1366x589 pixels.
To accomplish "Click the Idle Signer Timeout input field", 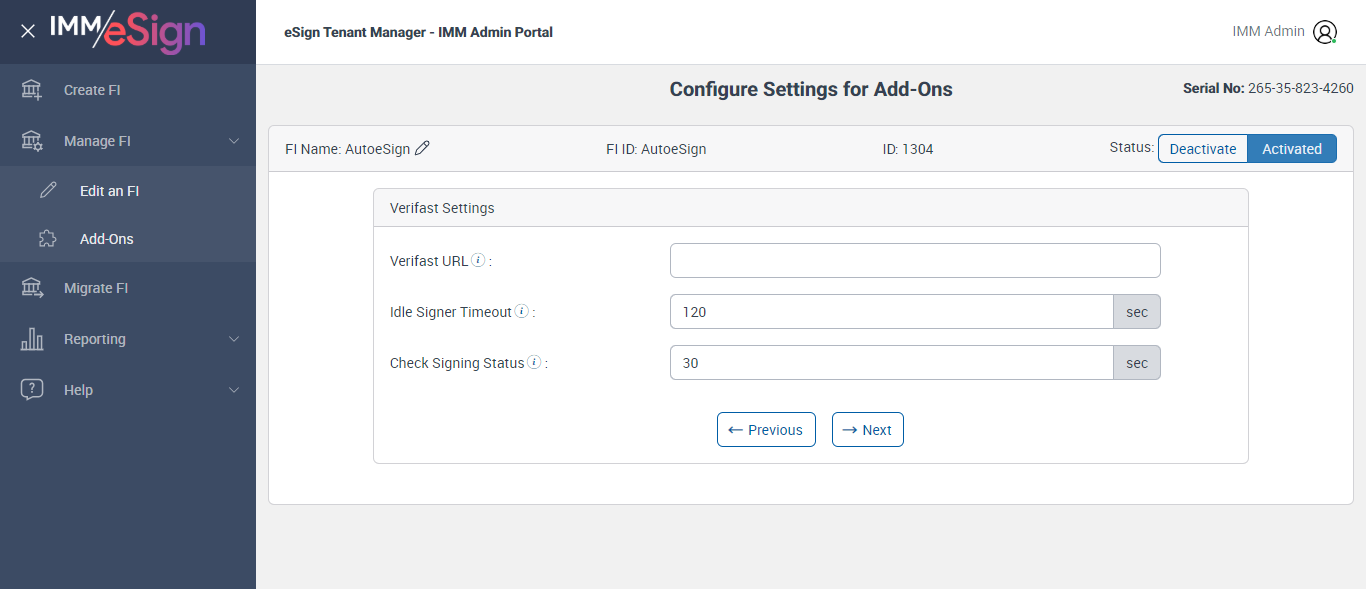I will click(x=891, y=312).
